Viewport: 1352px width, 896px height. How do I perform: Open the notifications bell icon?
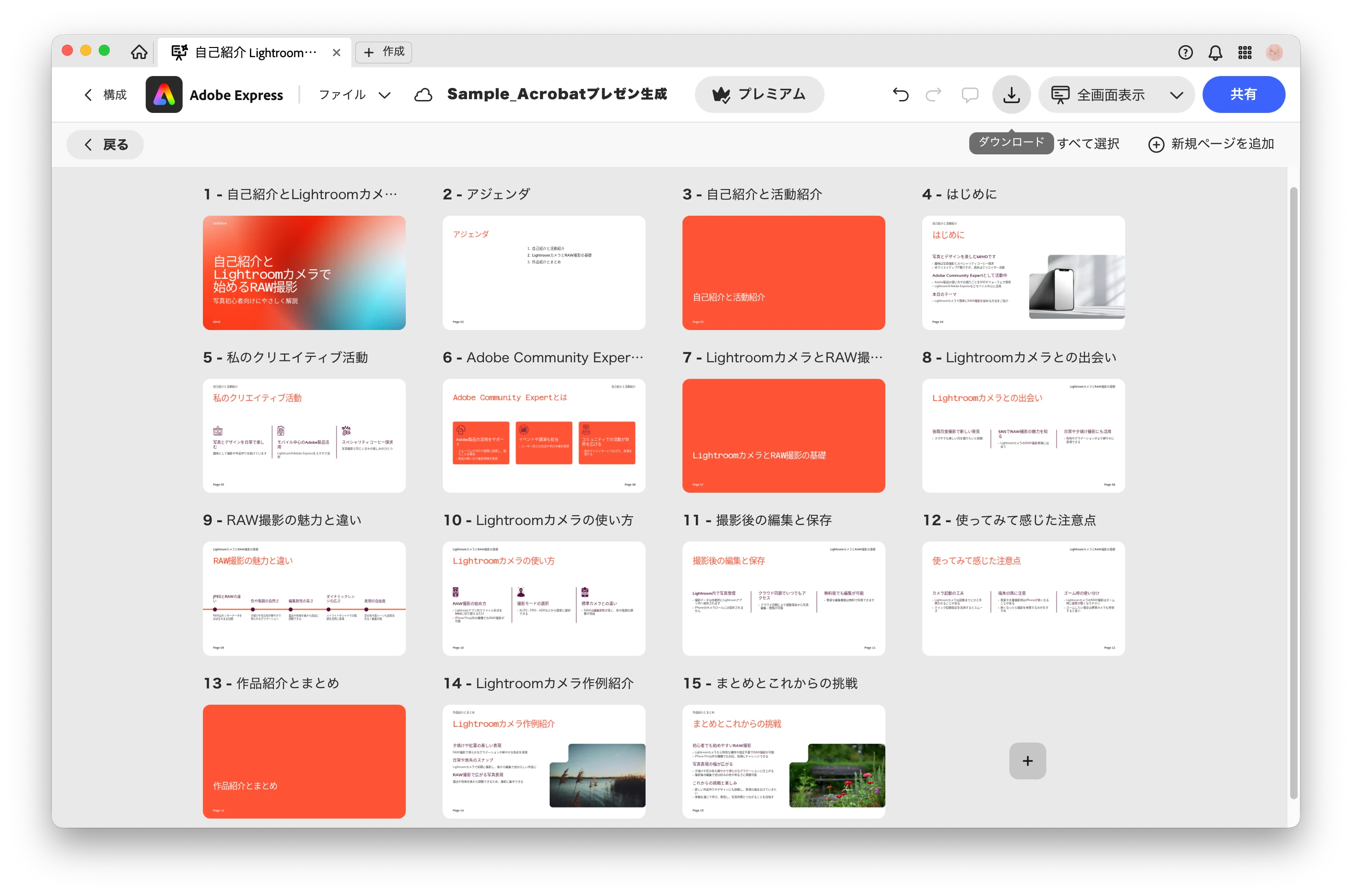tap(1215, 53)
